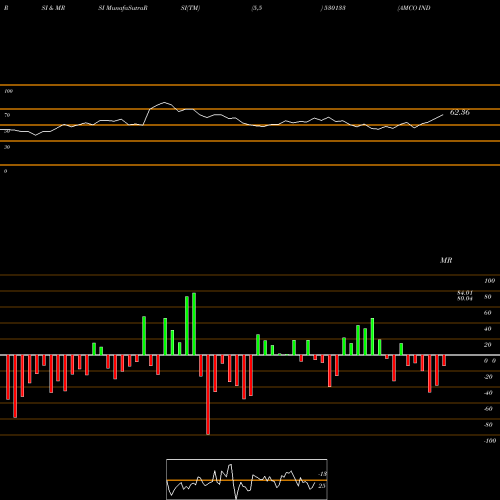Click the 'SI(TM)' header text
Image resolution: width=500 pixels, height=500 pixels.
pos(190,8)
